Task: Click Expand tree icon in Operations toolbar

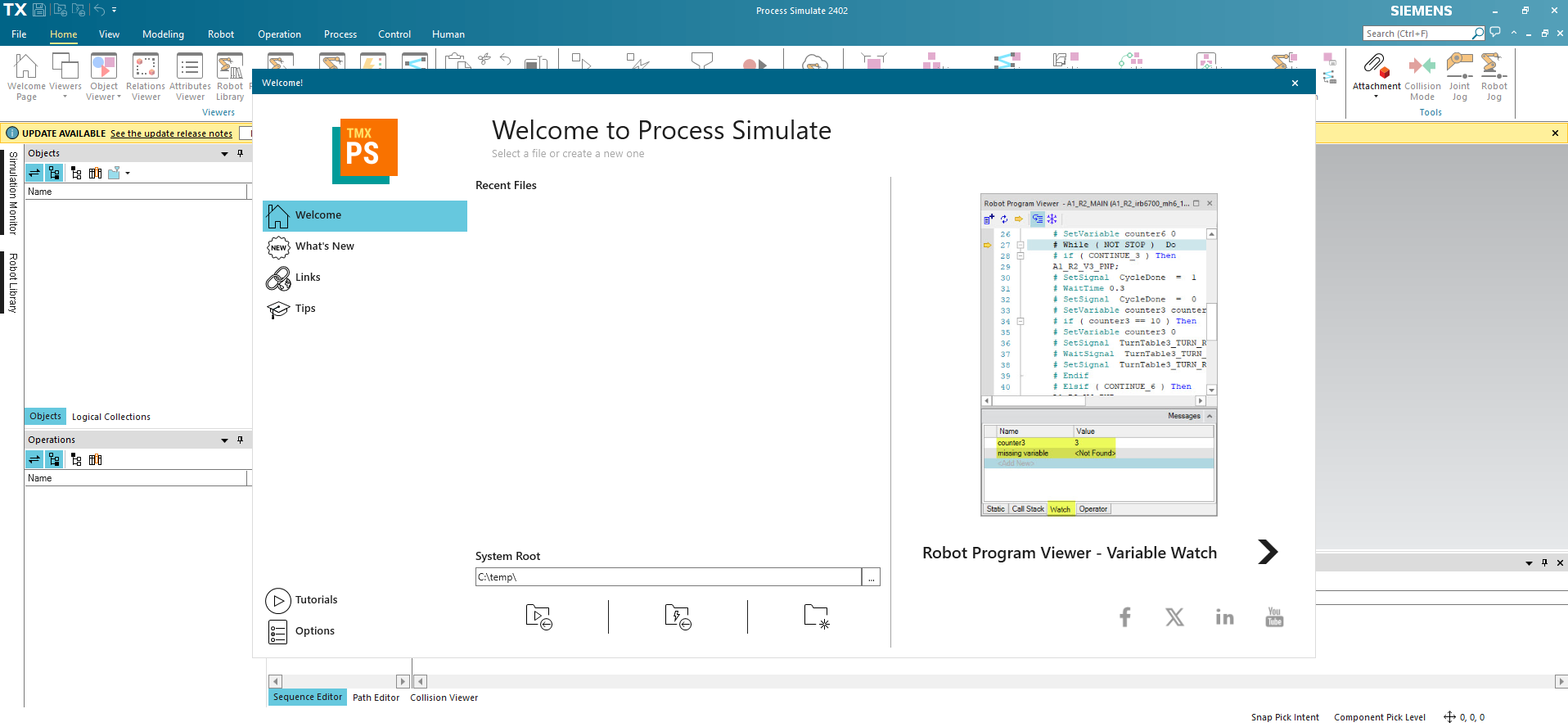Action: click(76, 459)
